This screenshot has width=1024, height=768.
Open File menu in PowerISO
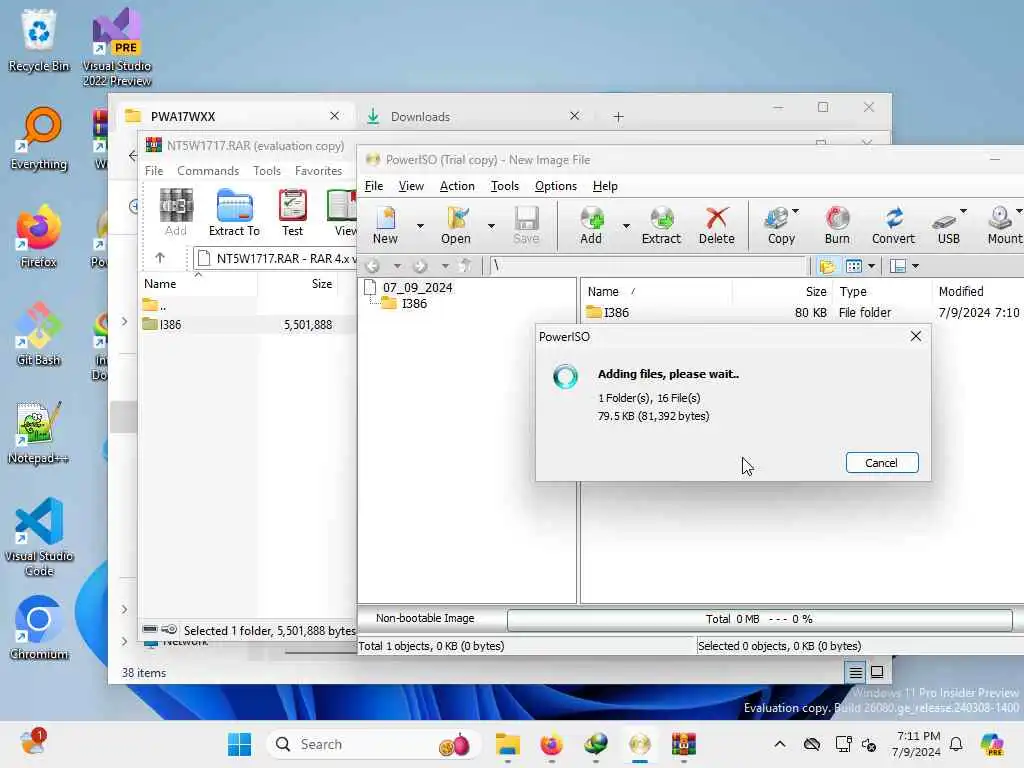pos(374,186)
